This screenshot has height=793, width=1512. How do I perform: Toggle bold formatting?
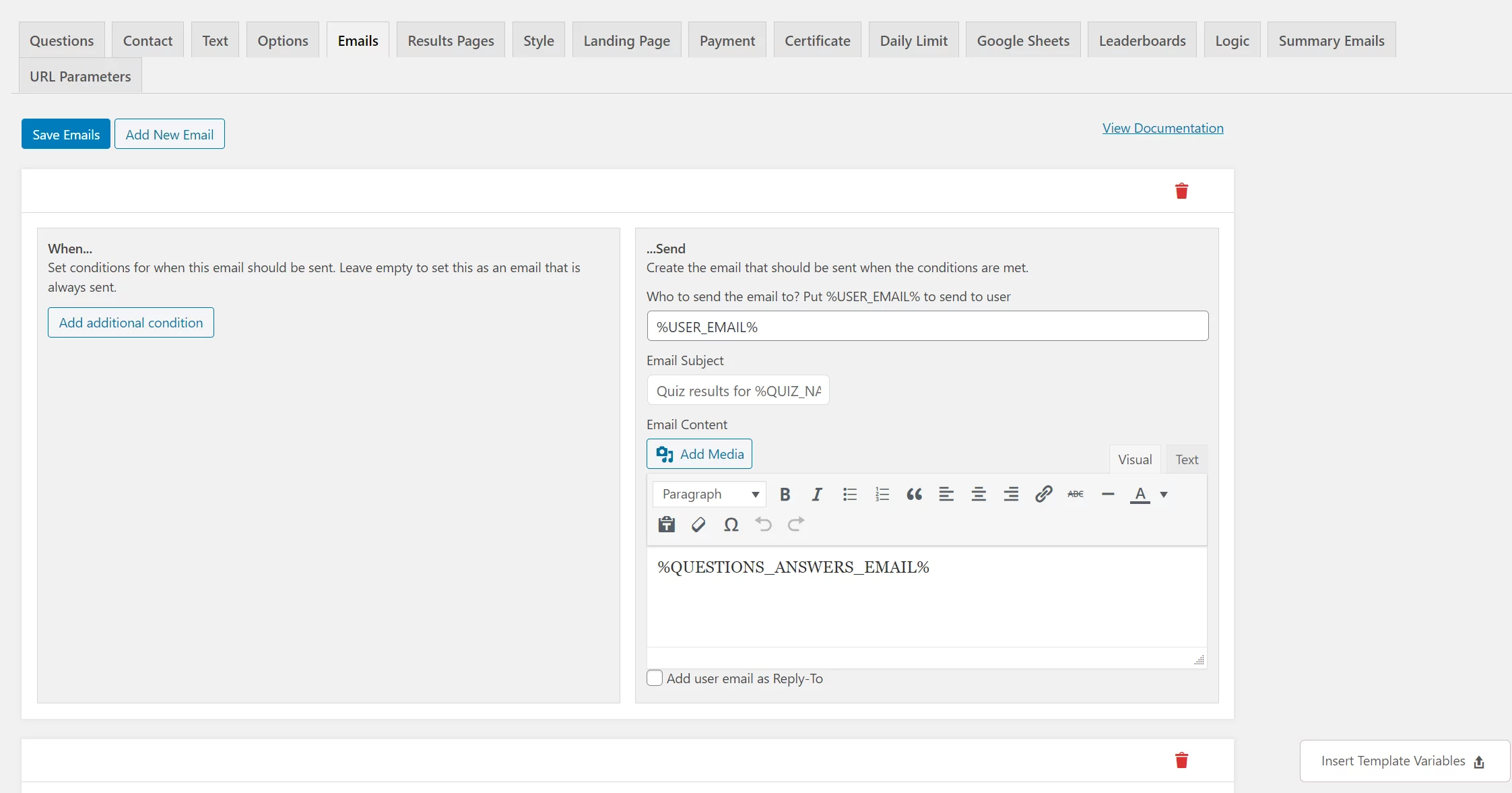(785, 494)
